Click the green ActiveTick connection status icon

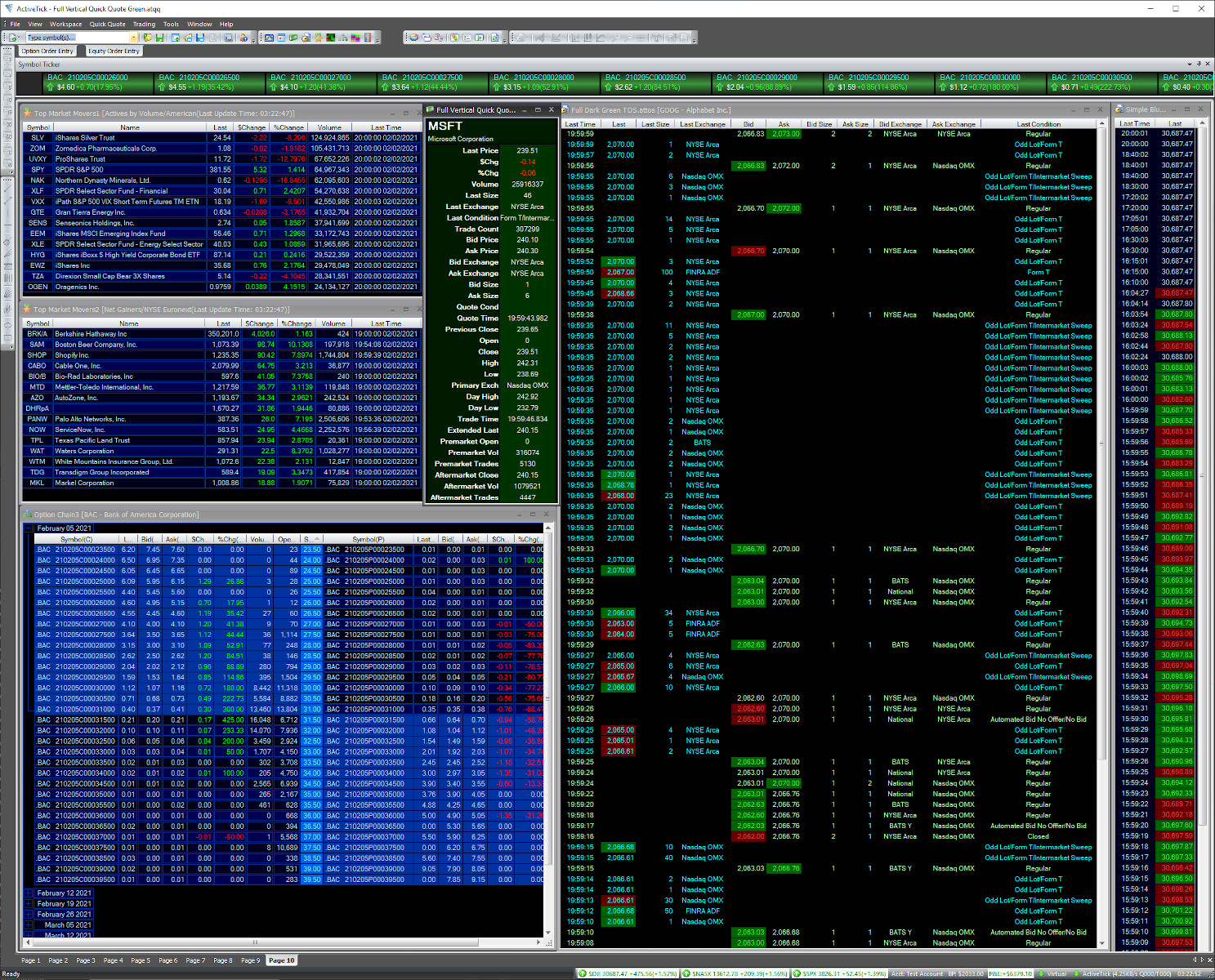[x=1076, y=973]
